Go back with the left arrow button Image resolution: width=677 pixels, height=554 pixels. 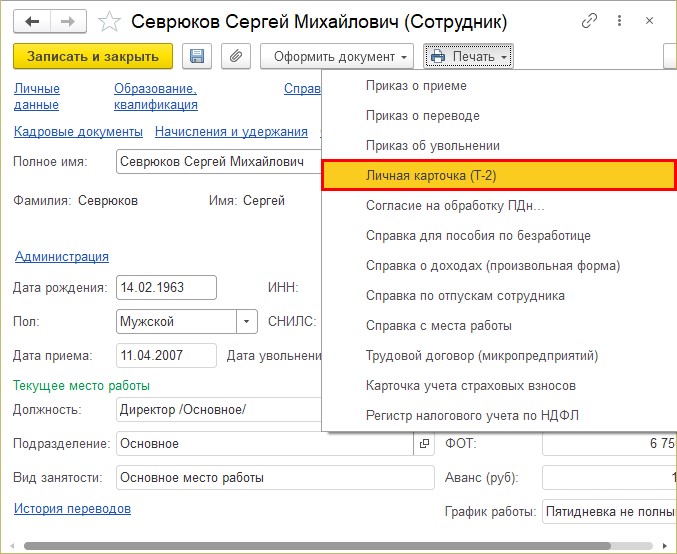(32, 21)
